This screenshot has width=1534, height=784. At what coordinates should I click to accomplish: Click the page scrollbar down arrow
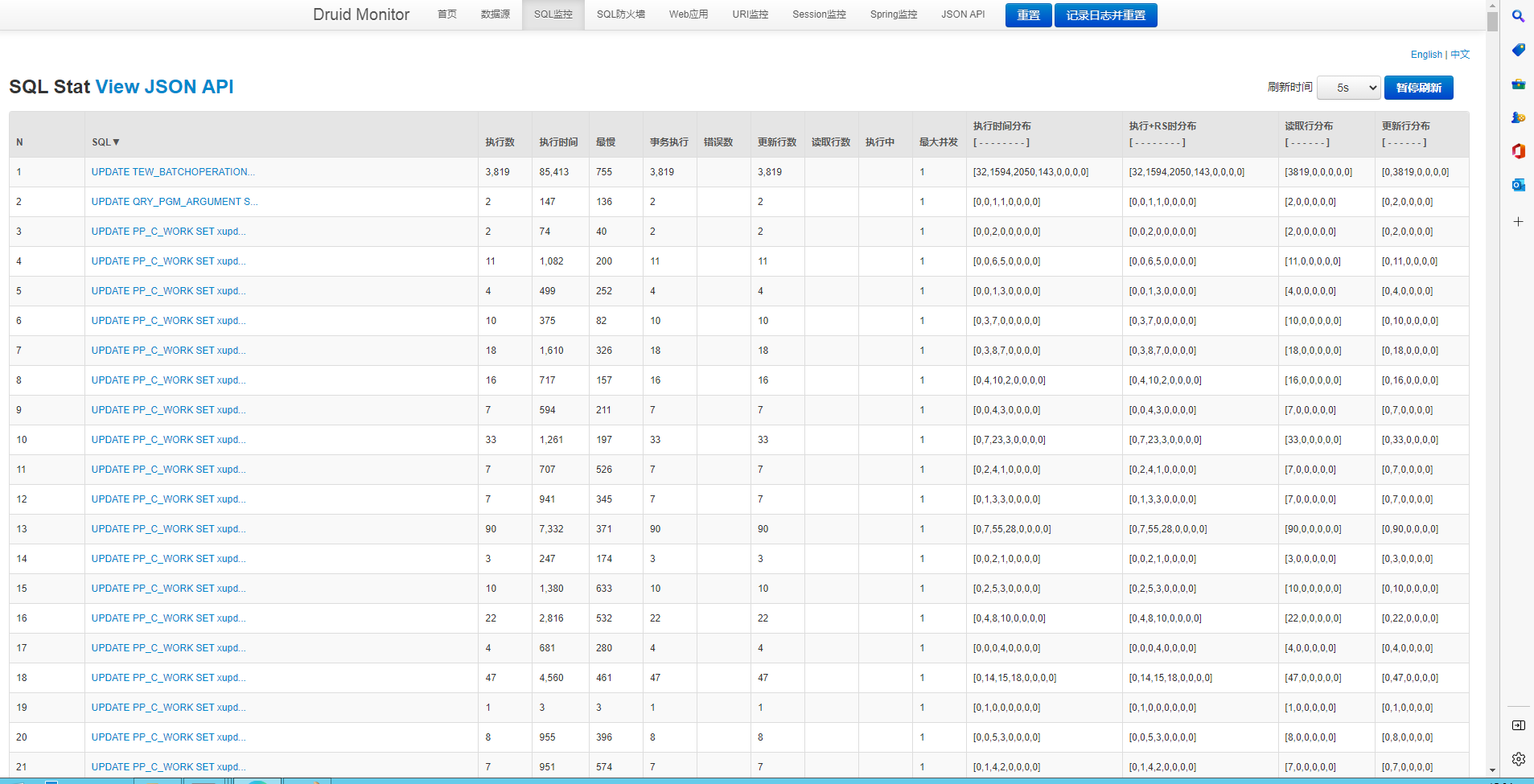click(1492, 770)
